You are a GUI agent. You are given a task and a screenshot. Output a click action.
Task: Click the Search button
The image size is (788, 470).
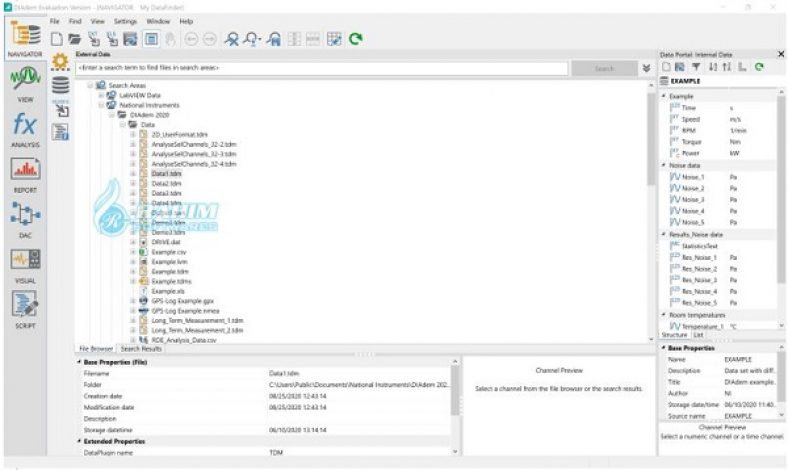tap(605, 68)
